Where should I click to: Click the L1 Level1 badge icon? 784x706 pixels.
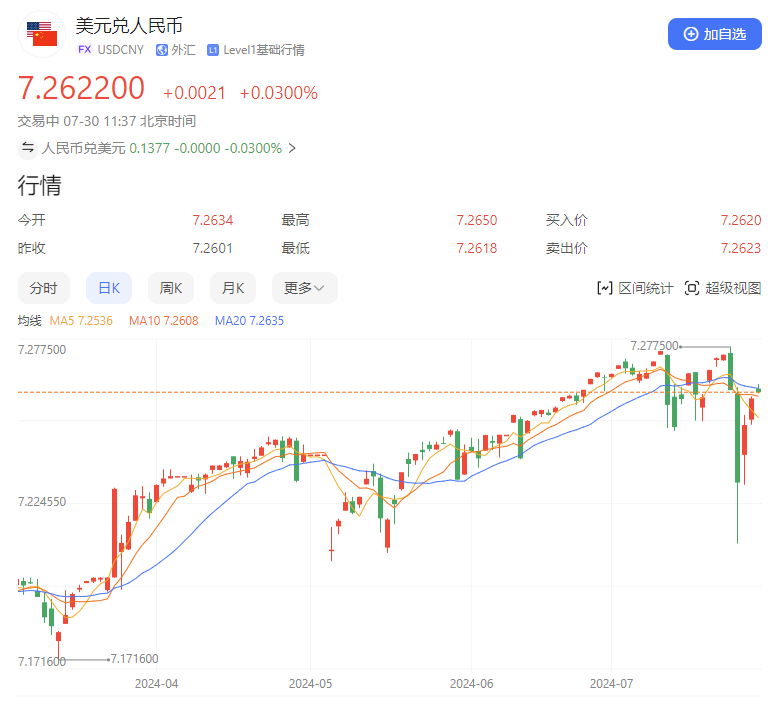pyautogui.click(x=213, y=50)
